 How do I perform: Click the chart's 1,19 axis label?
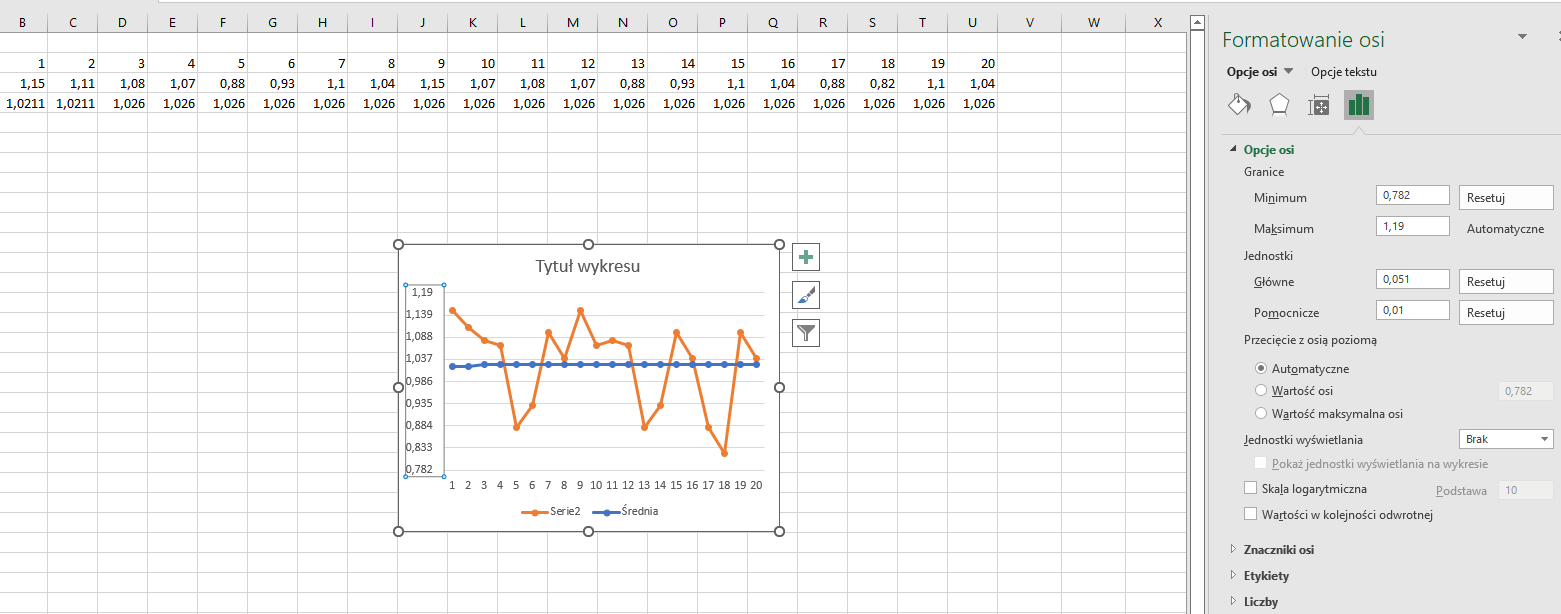423,292
